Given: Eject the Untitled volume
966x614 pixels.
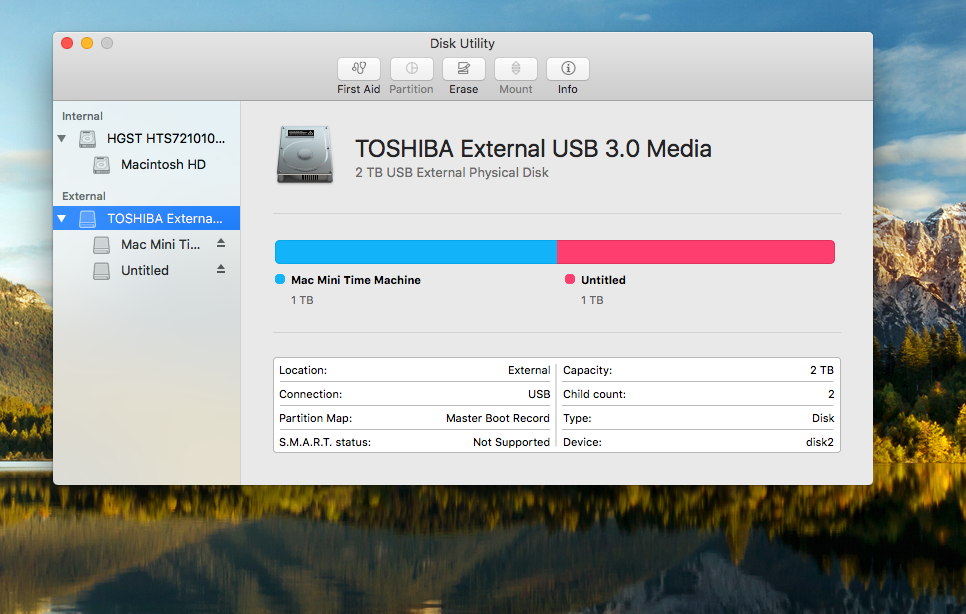Looking at the screenshot, I should tap(221, 270).
